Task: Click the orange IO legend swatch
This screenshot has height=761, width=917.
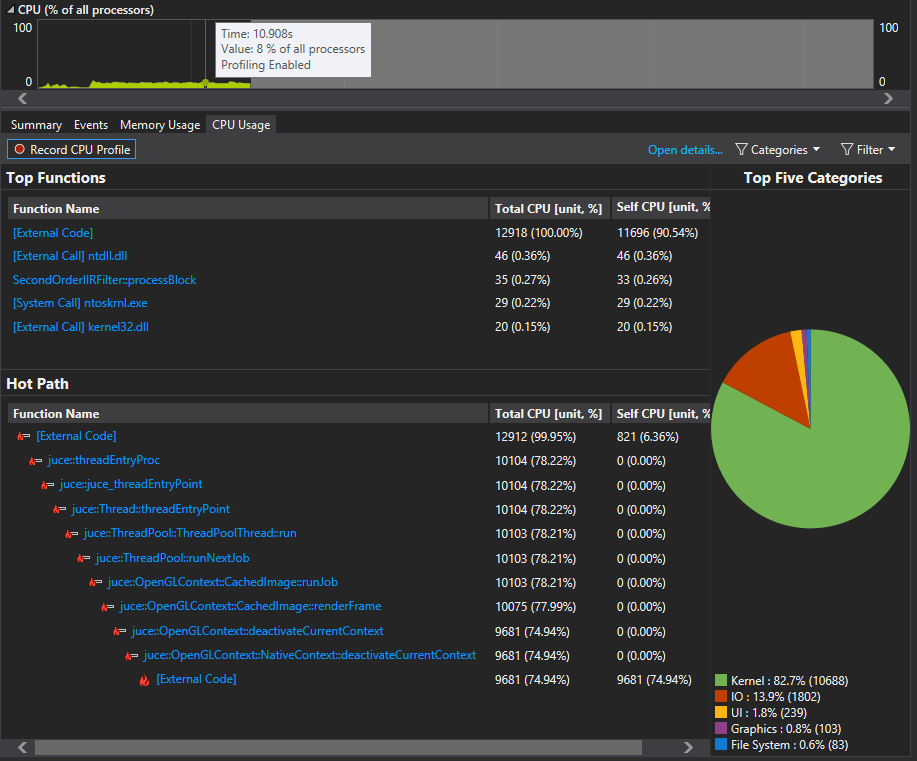Action: coord(721,697)
